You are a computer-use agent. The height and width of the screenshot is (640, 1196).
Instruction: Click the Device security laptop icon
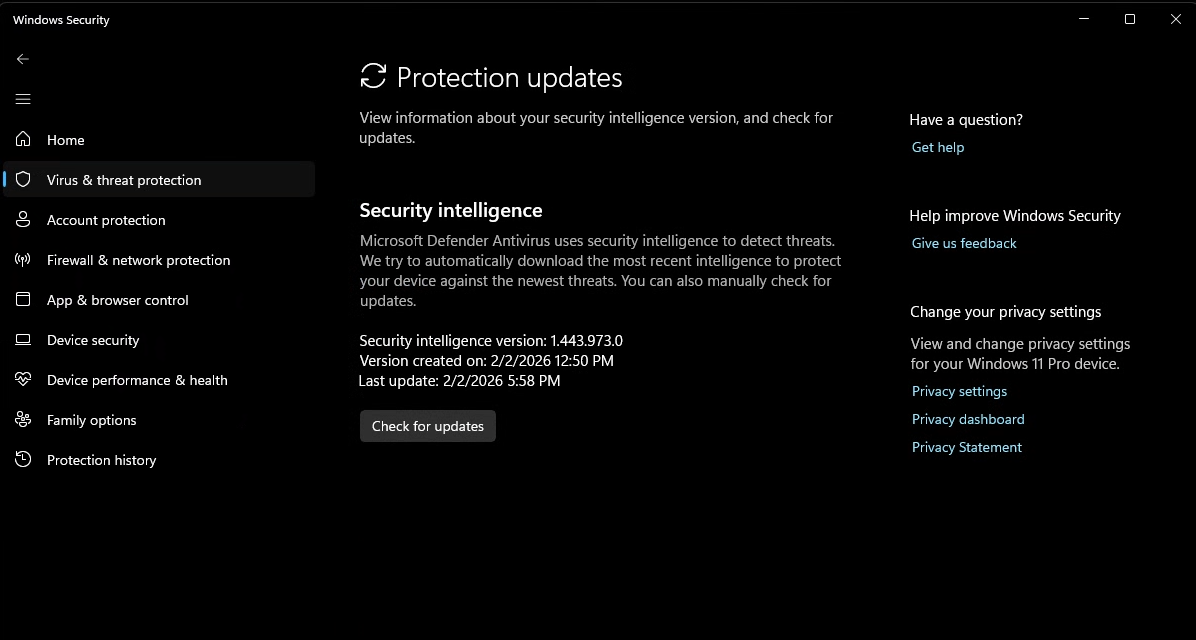click(x=23, y=340)
